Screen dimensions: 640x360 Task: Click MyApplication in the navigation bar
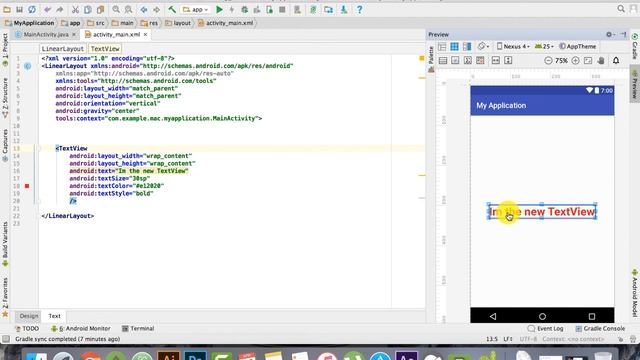[x=29, y=23]
